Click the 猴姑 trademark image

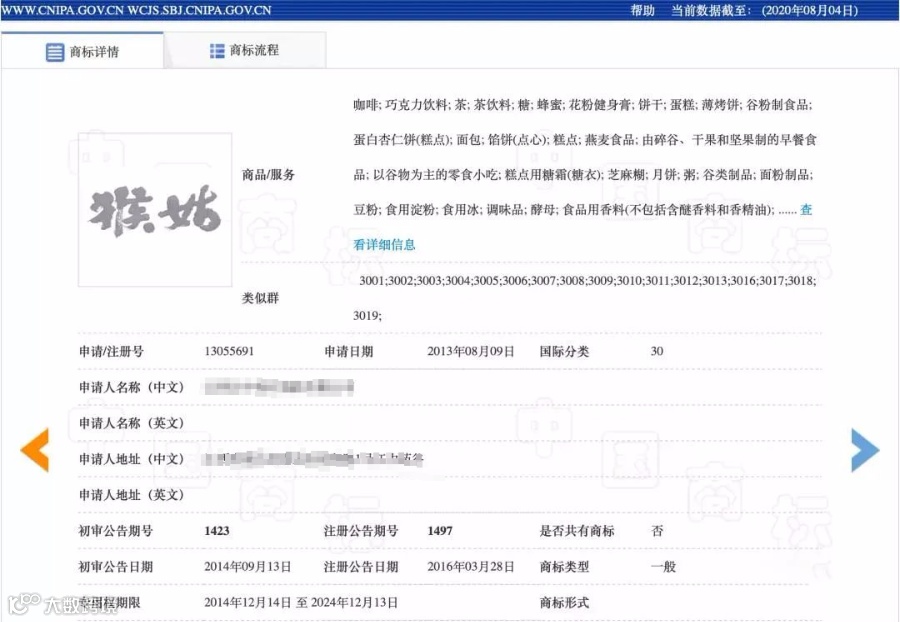(155, 209)
